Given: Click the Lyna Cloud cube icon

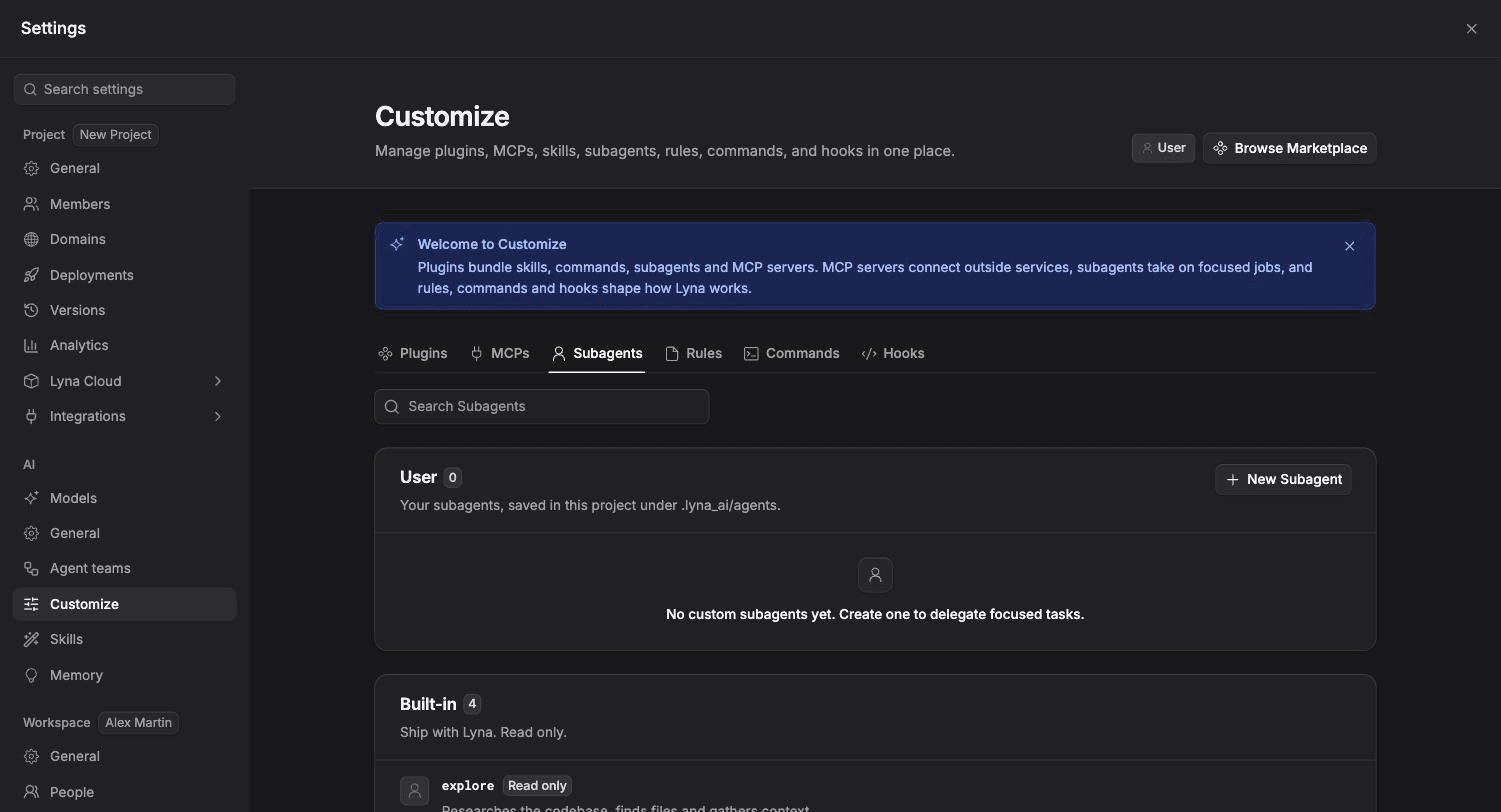Looking at the screenshot, I should tap(31, 381).
